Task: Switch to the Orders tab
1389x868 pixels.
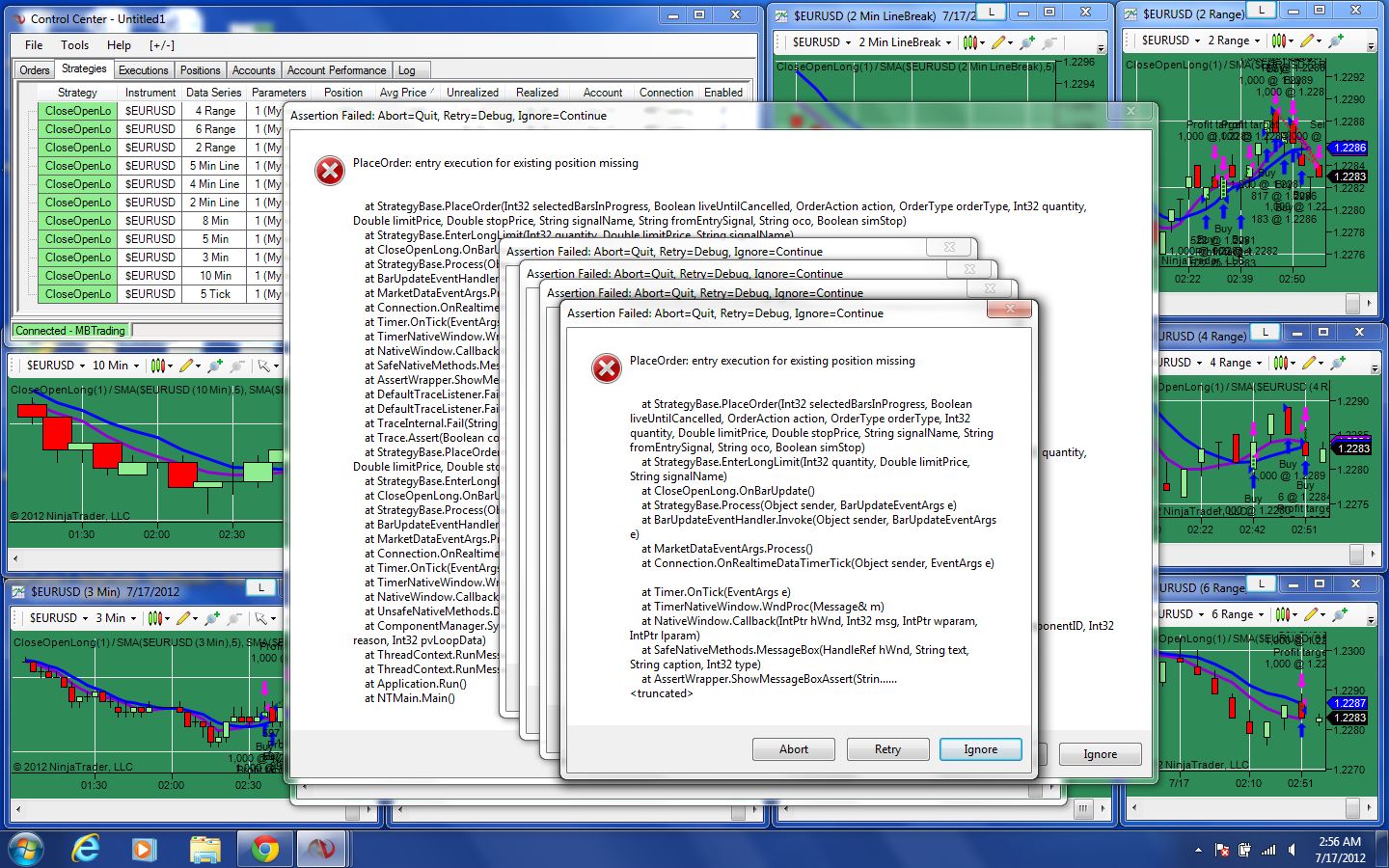Action: tap(35, 70)
